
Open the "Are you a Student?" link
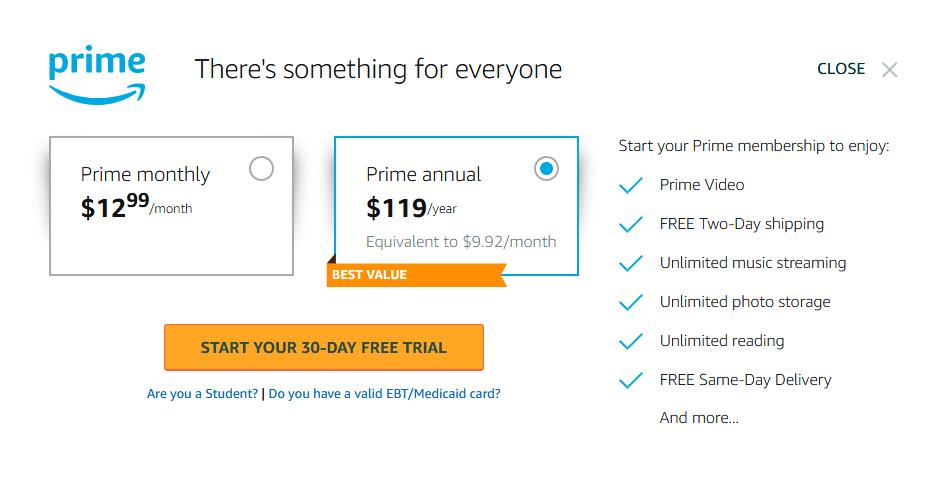pos(202,394)
